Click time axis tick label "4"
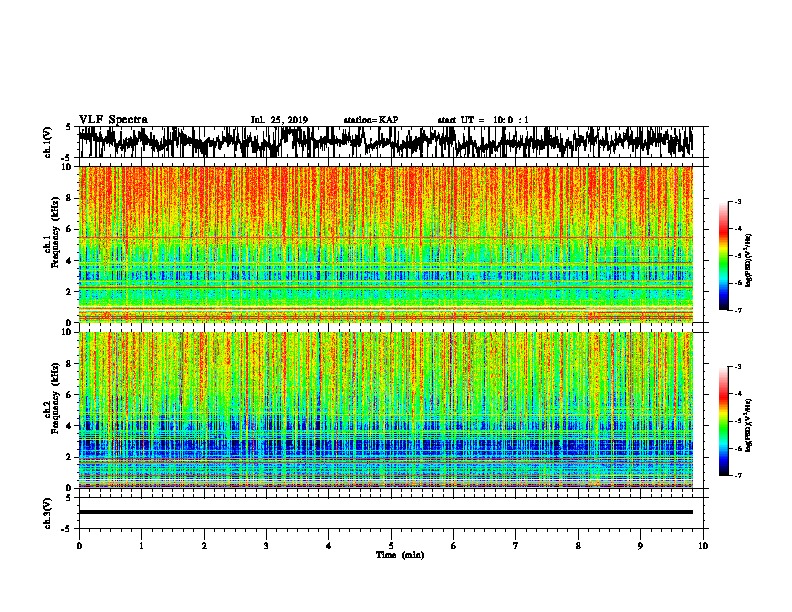This screenshot has width=792, height=612. (329, 546)
